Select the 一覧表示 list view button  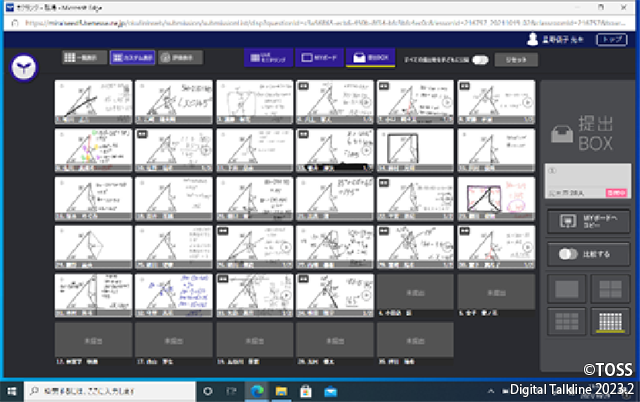point(82,59)
